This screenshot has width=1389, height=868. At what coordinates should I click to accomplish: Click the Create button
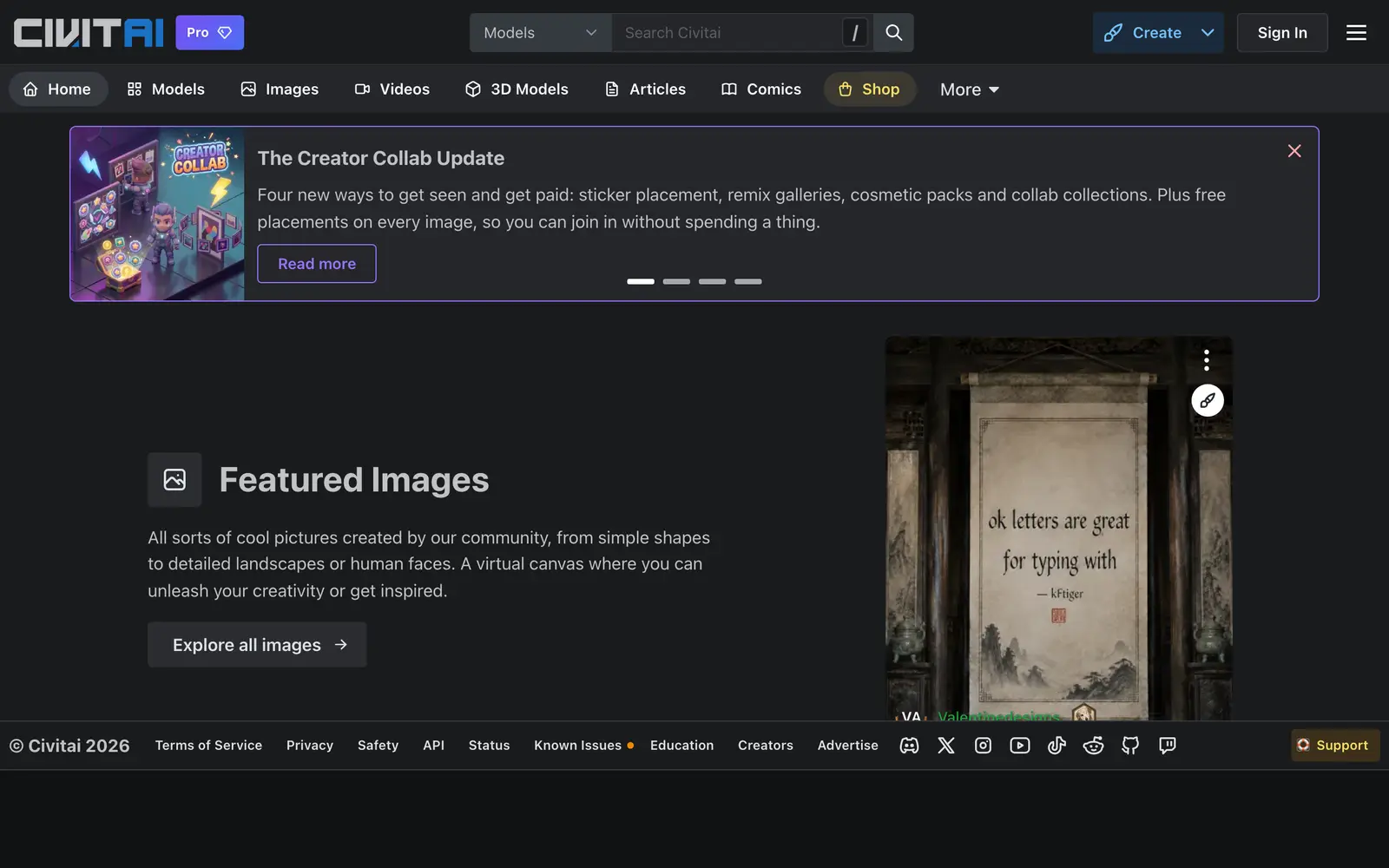(x=1144, y=33)
